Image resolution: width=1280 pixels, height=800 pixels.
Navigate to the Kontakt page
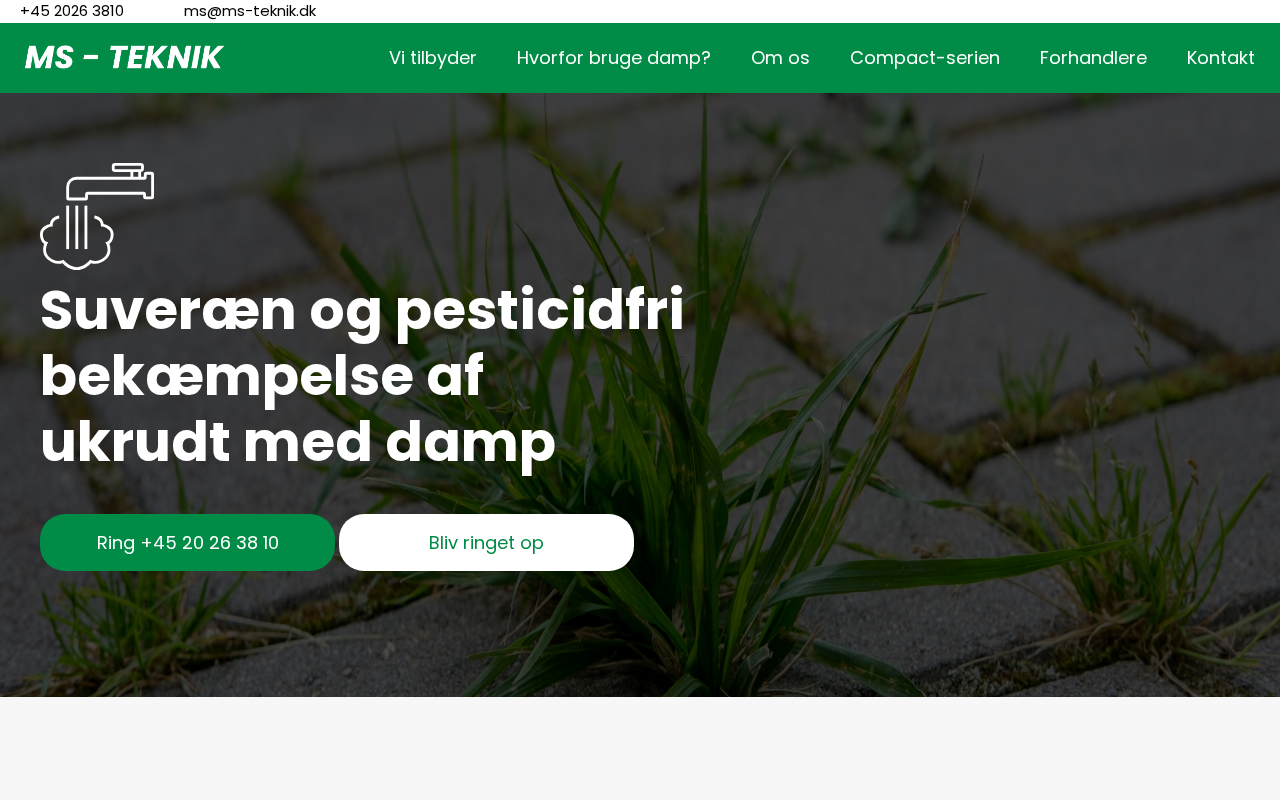click(1221, 58)
